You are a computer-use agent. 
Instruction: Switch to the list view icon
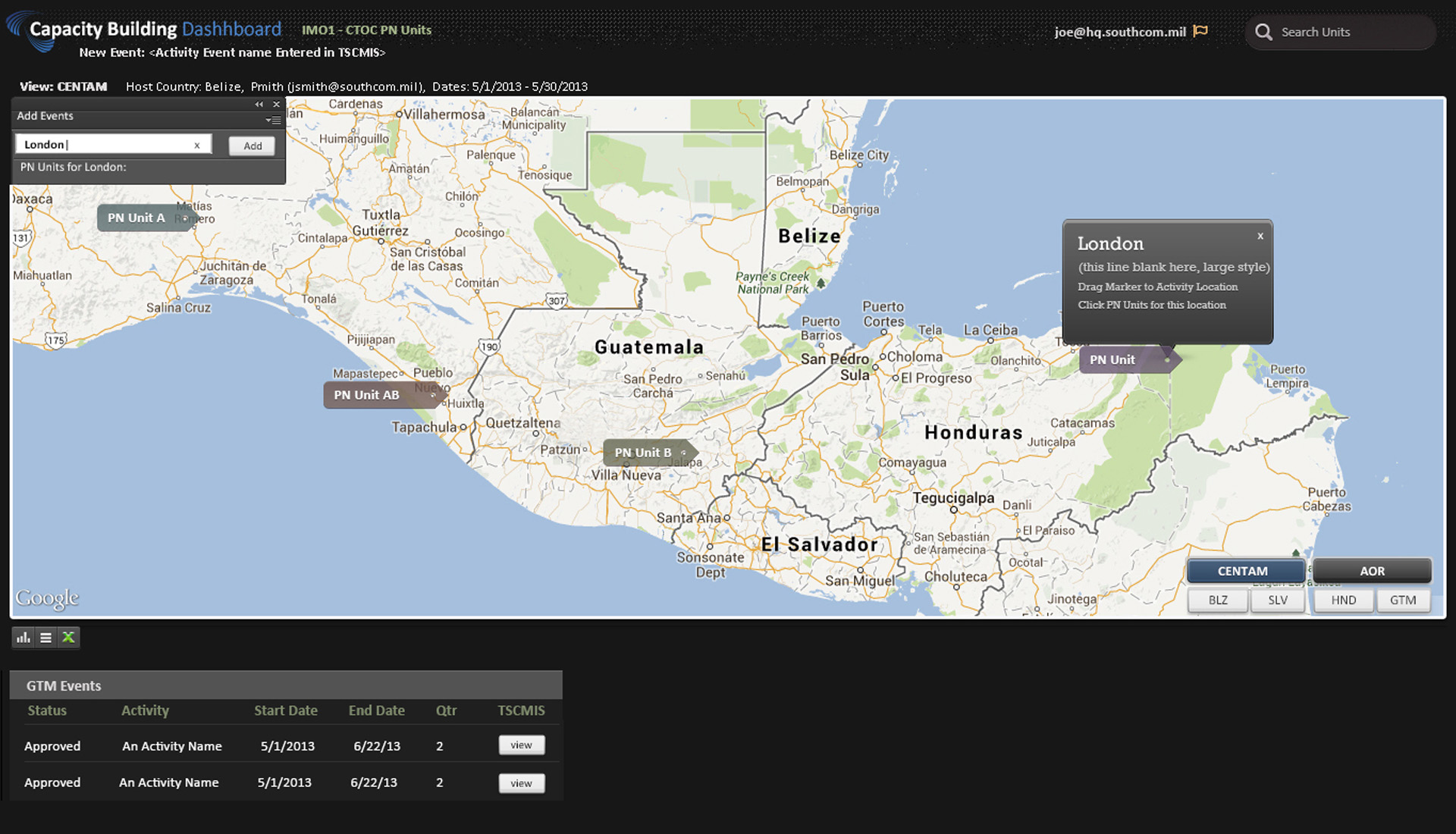[x=45, y=638]
